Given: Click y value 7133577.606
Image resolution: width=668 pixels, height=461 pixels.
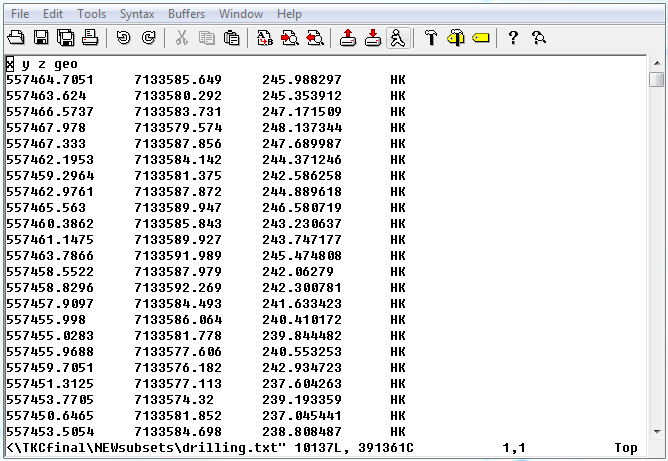Looking at the screenshot, I should (x=178, y=352).
